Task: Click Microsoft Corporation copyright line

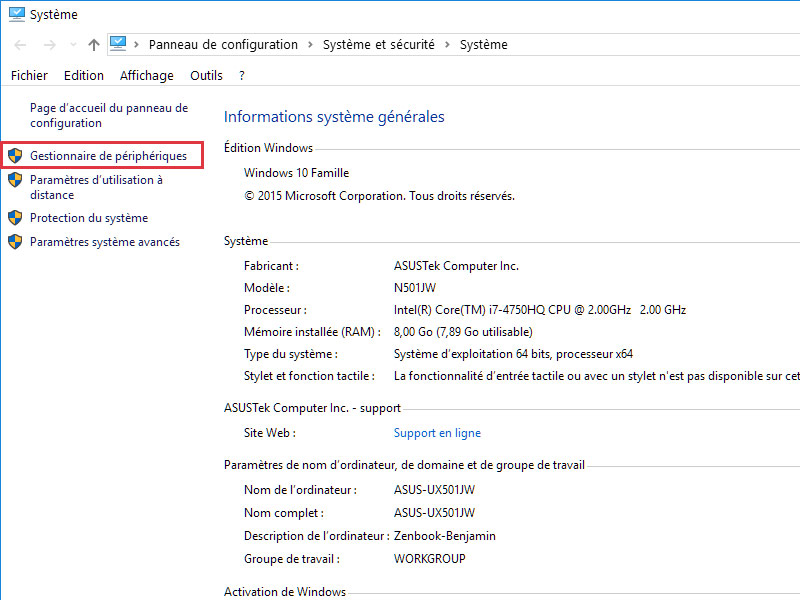Action: [x=379, y=196]
